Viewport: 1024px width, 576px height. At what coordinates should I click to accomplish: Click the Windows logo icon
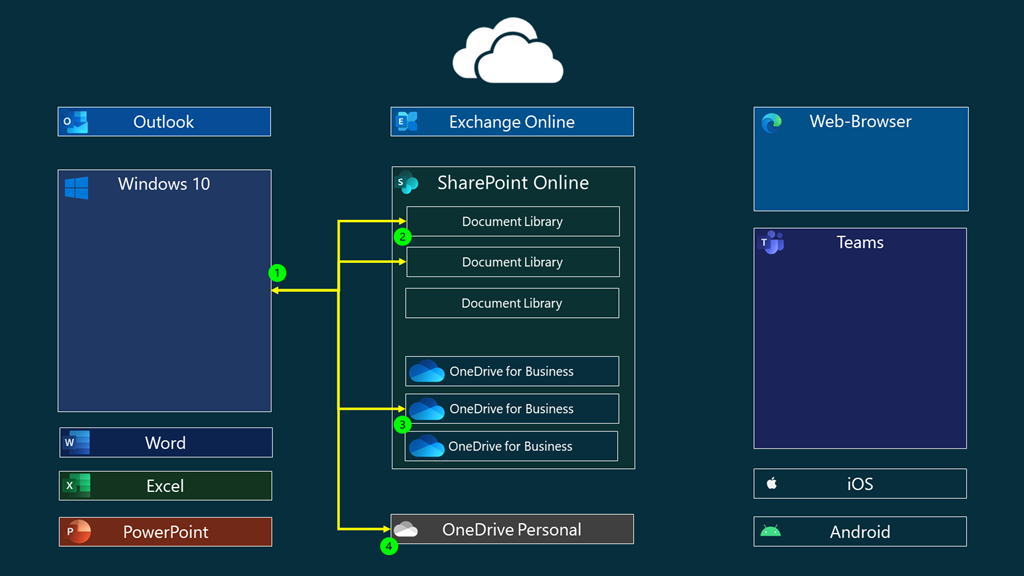coord(76,187)
